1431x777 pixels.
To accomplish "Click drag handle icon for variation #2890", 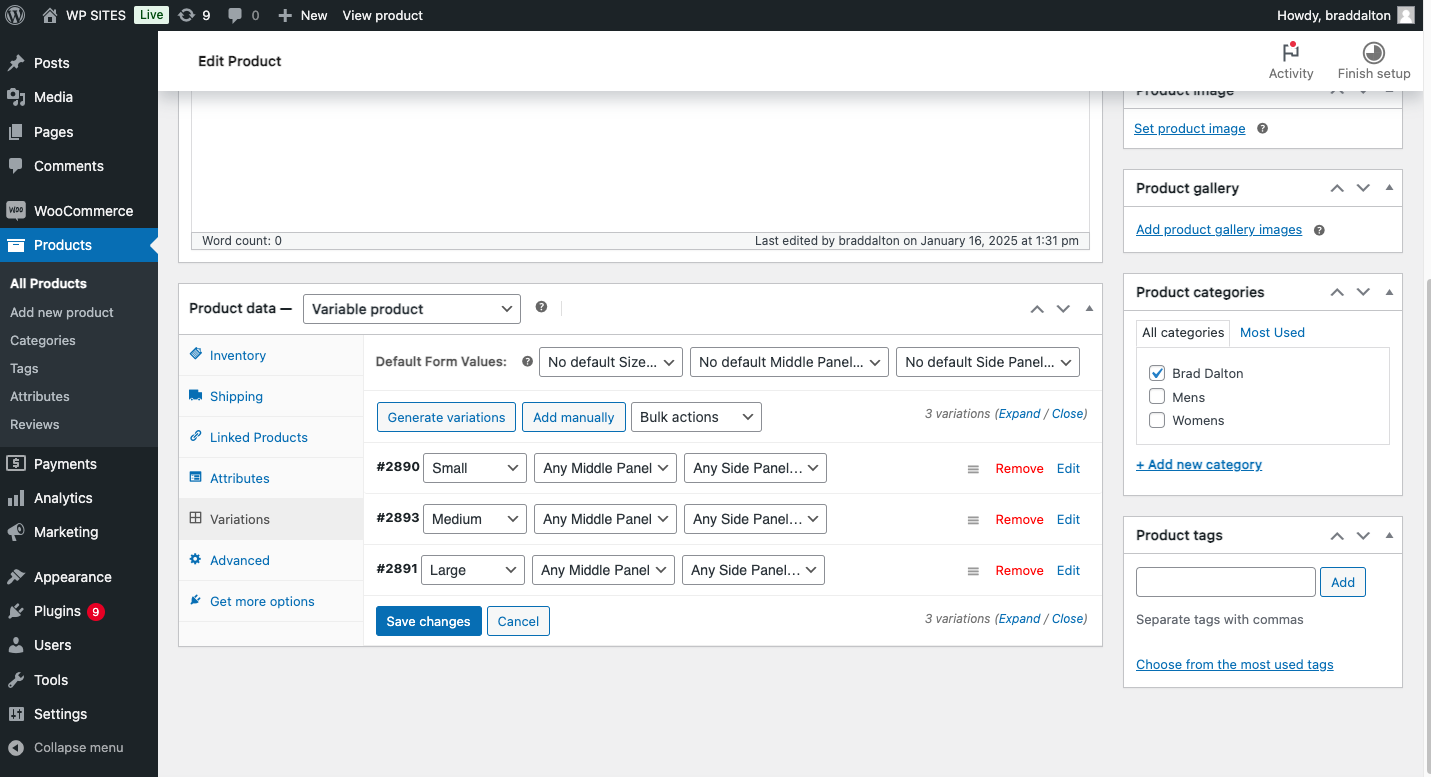I will (973, 469).
